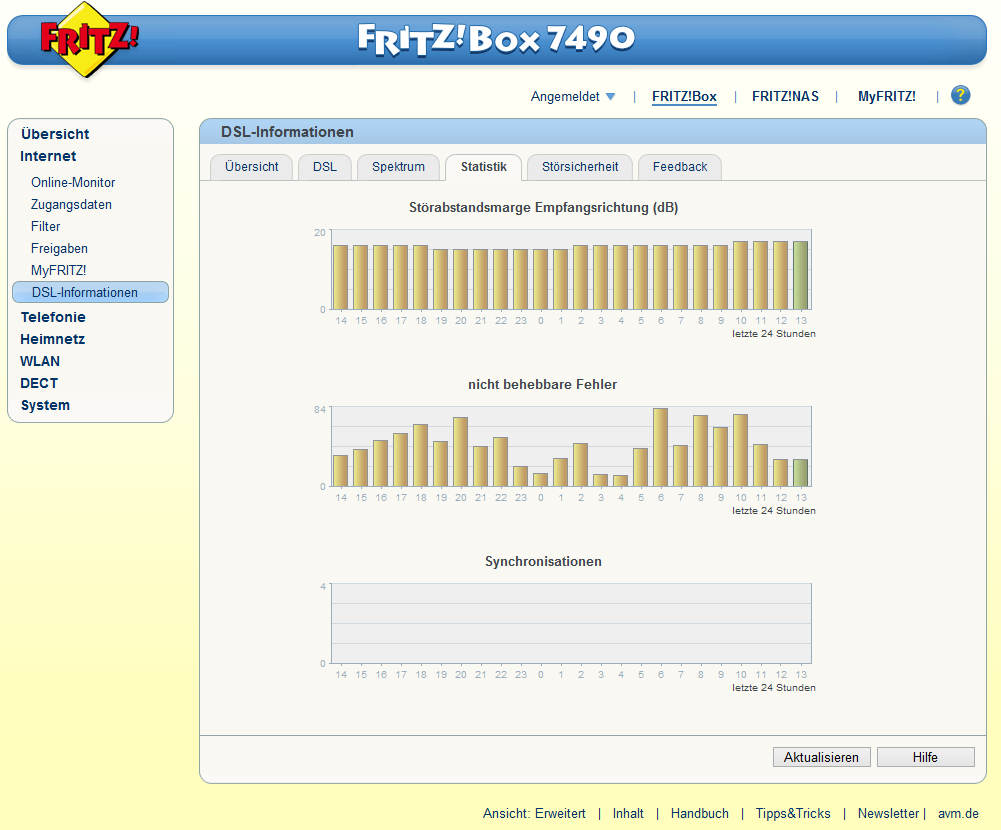The image size is (1001, 830).
Task: Expand the System sidebar section
Action: 45,405
